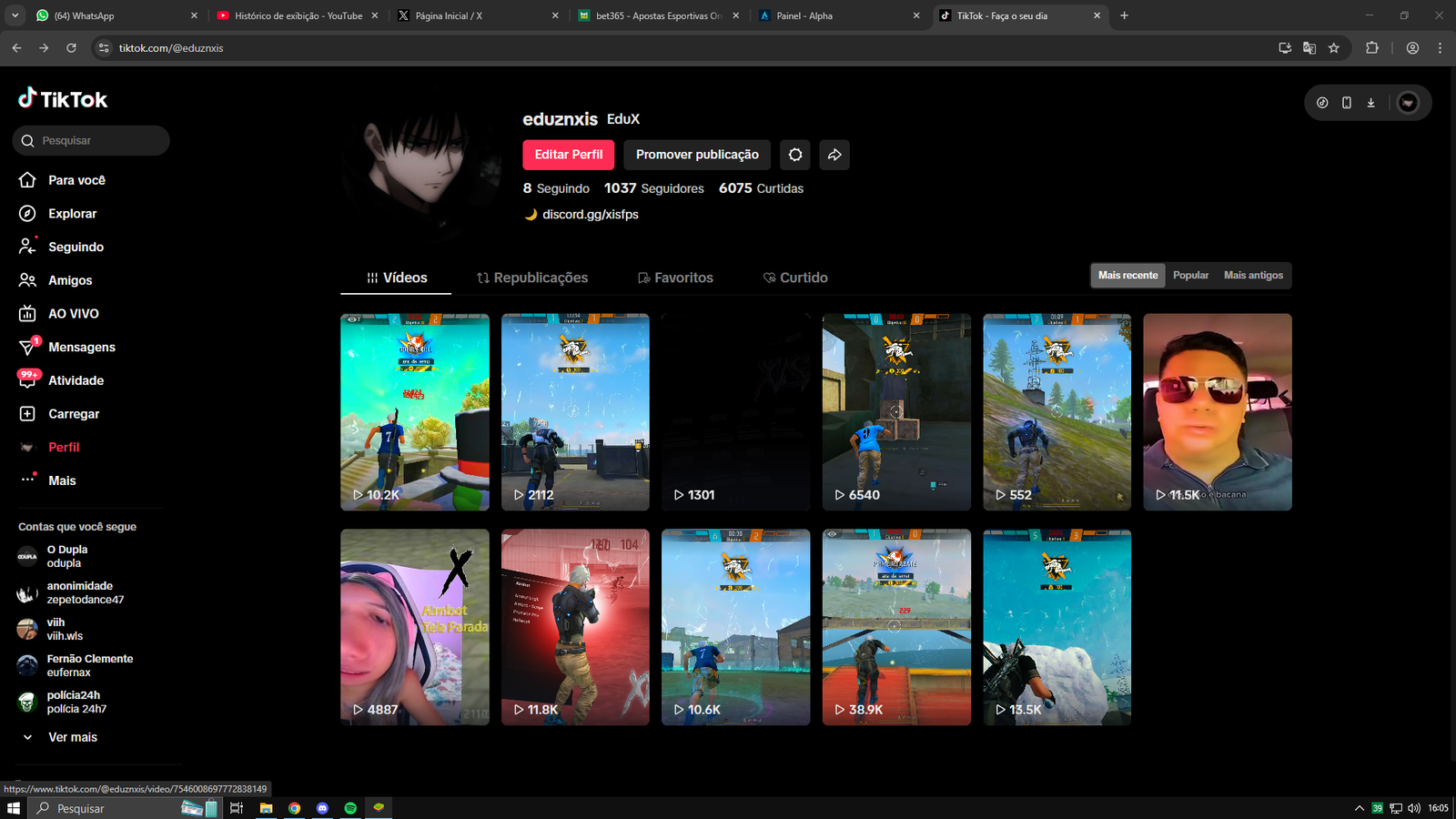Open browser tab search dropdown arrow
The image size is (1456, 819).
click(x=15, y=15)
